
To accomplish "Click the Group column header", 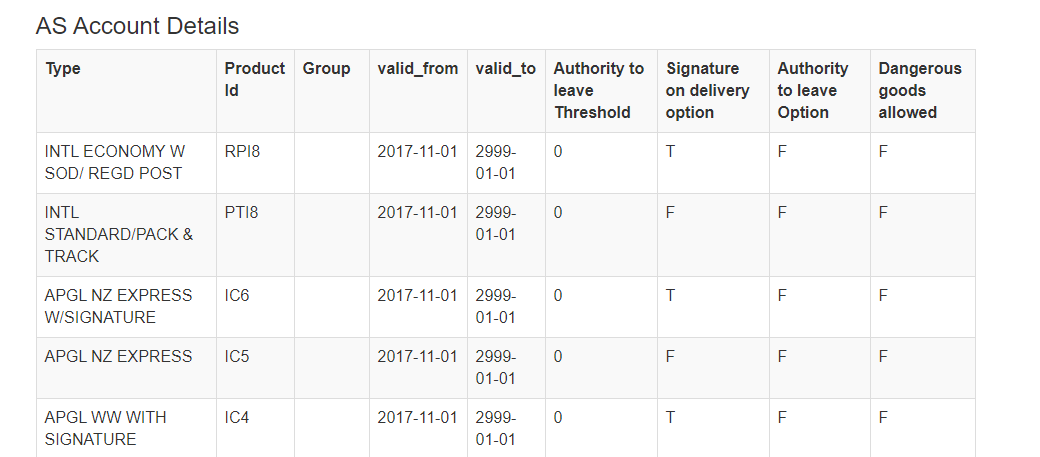I will [x=326, y=69].
